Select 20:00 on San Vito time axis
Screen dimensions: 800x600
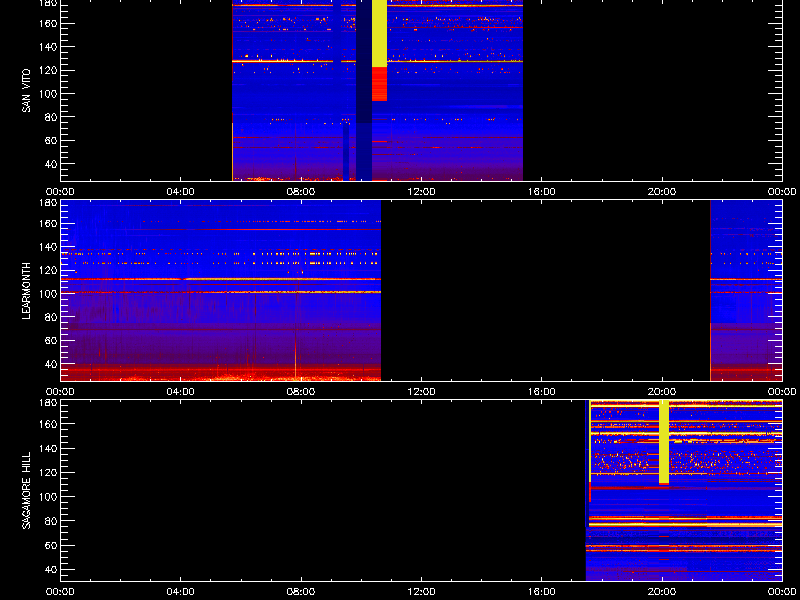[662, 192]
